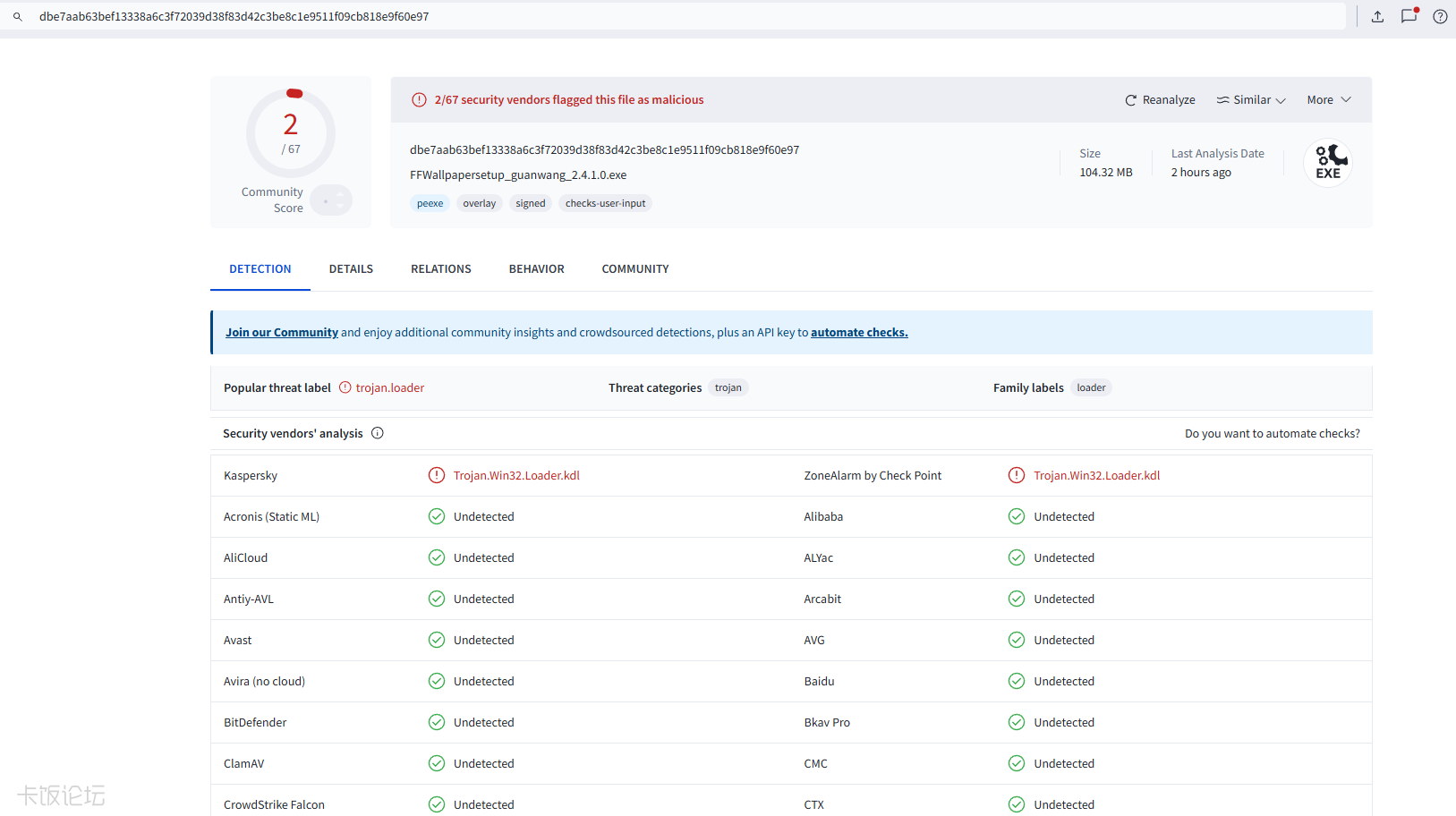
Task: Click Arcabit undetected checkmark icon
Action: (x=1017, y=599)
